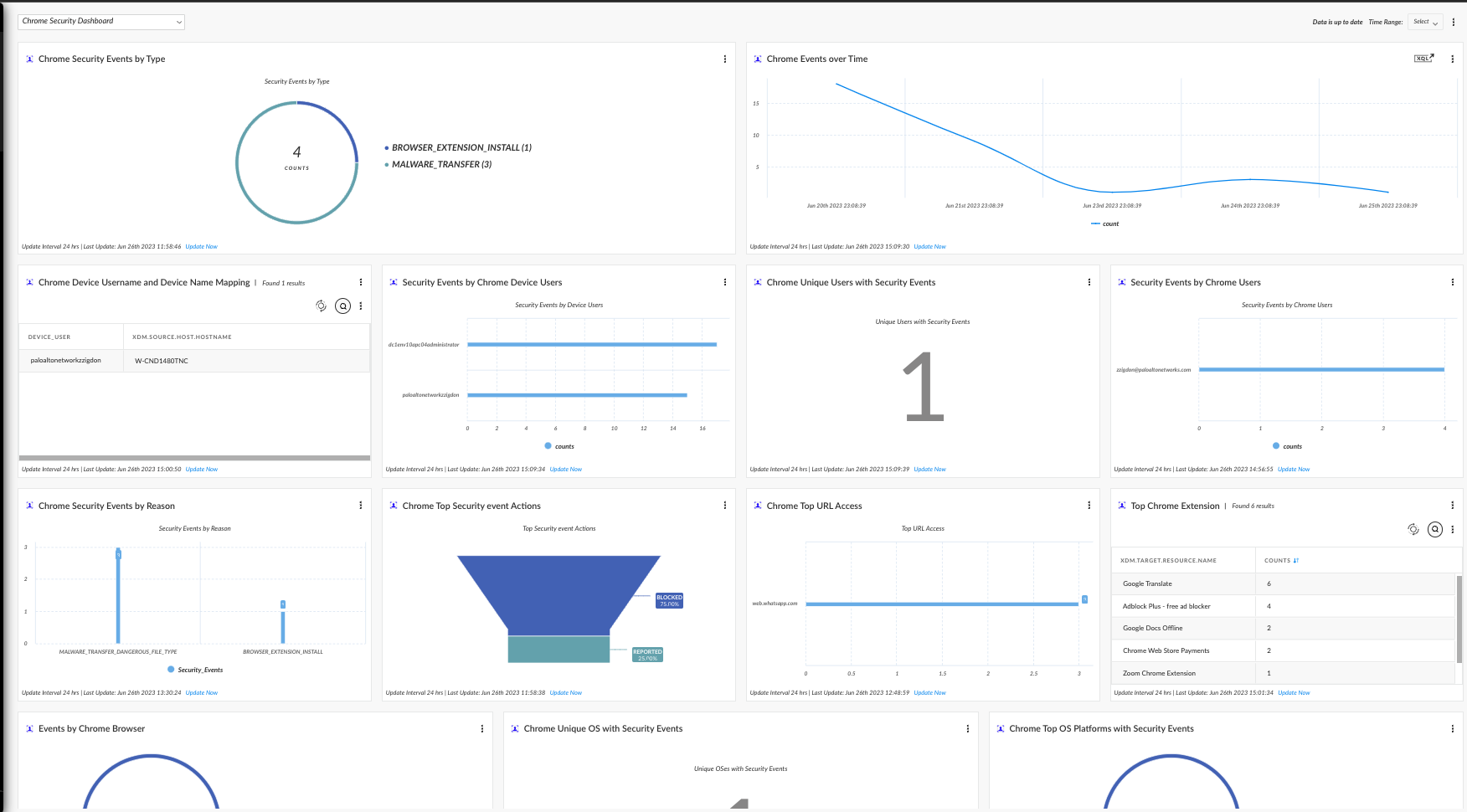Select the paloaltonetworkzzigdon table cell
Image resolution: width=1467 pixels, height=812 pixels.
coord(71,361)
